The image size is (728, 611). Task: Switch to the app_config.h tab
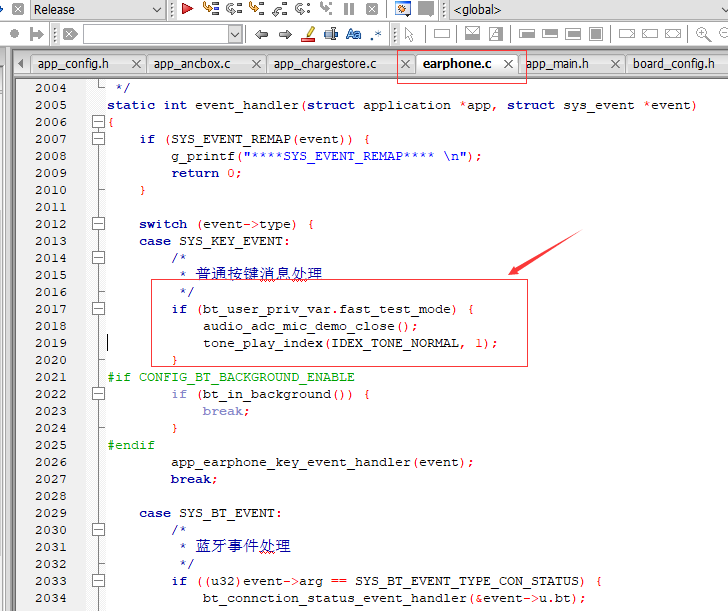click(73, 64)
